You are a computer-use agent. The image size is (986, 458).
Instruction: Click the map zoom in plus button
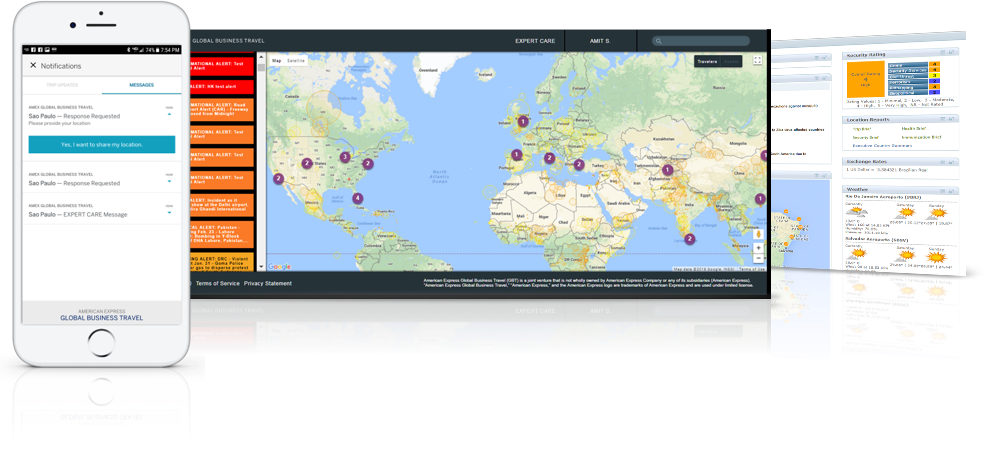[758, 248]
